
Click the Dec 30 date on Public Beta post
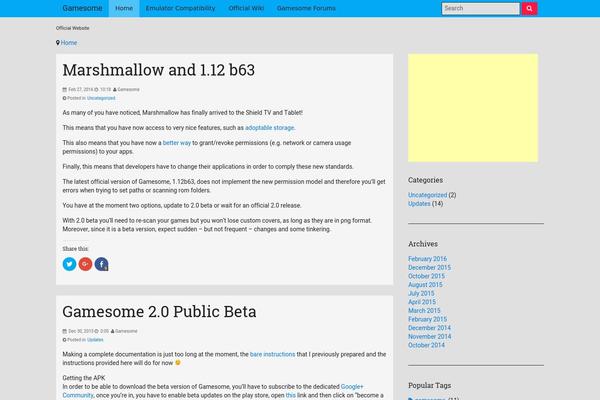click(x=81, y=331)
